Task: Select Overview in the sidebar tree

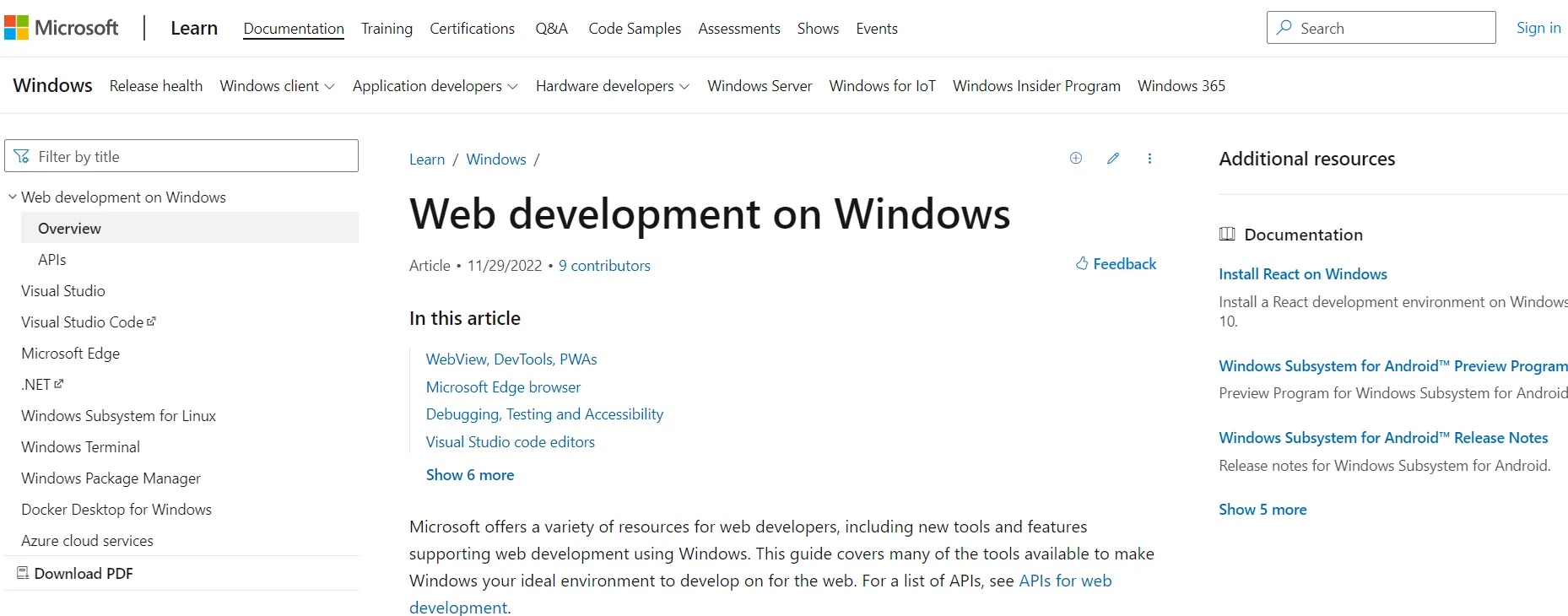Action: [x=190, y=228]
